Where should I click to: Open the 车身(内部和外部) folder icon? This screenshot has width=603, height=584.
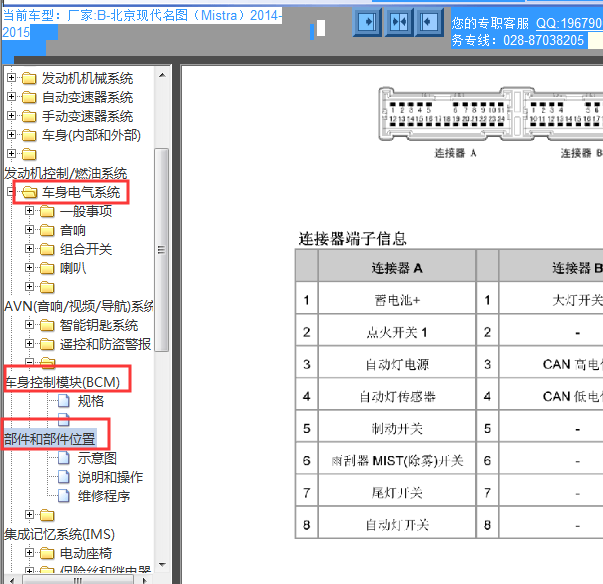coord(29,135)
